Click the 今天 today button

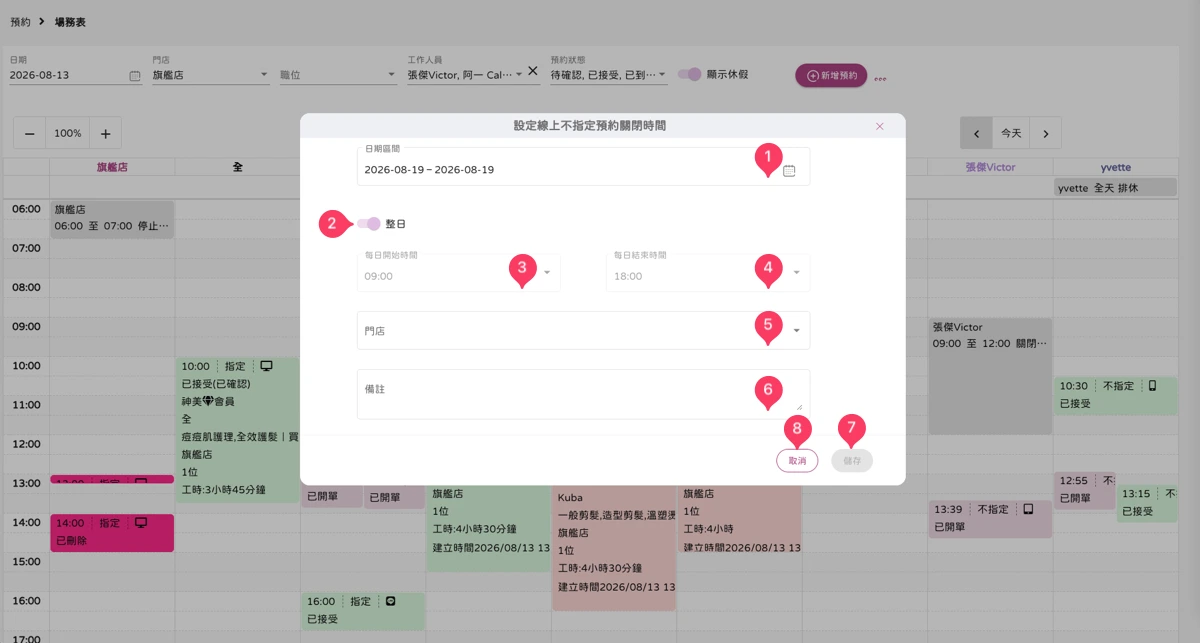click(x=1011, y=133)
